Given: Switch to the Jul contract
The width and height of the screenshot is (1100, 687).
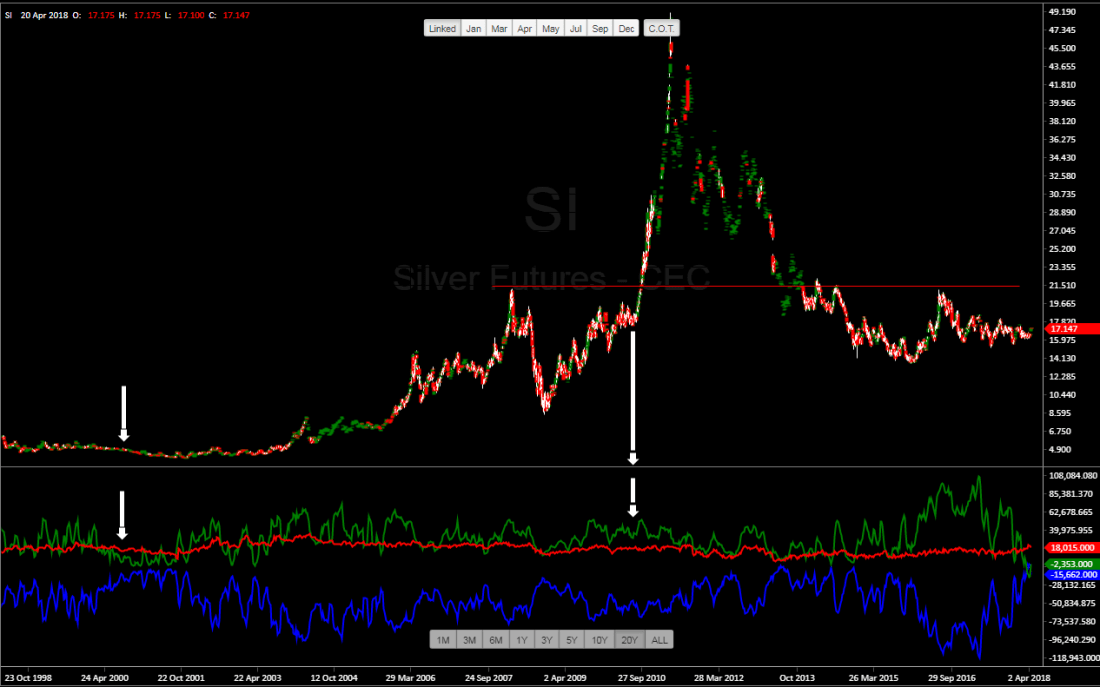Looking at the screenshot, I should coord(576,29).
